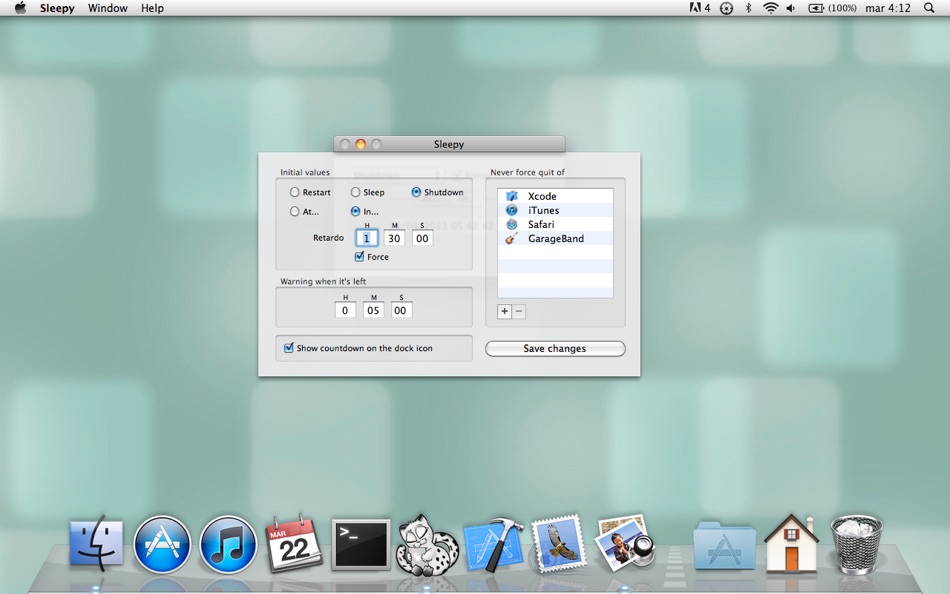Open Spotlight search magnifier
Image resolution: width=950 pixels, height=594 pixels.
tap(929, 8)
